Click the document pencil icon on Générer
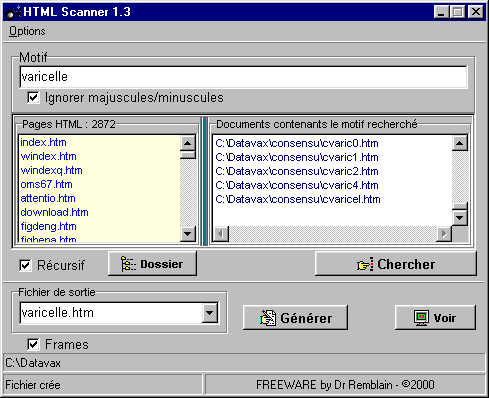Screen dimensions: 489x398 [x=268, y=318]
